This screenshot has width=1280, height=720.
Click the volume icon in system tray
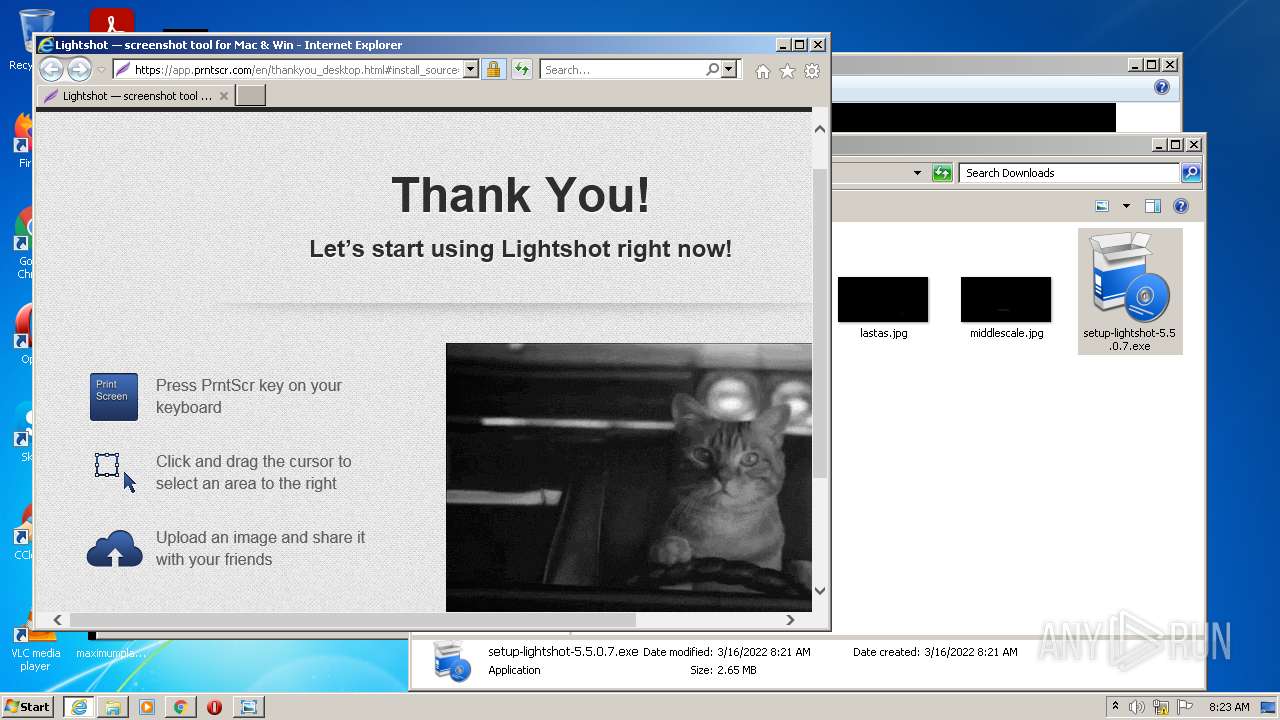click(1137, 707)
